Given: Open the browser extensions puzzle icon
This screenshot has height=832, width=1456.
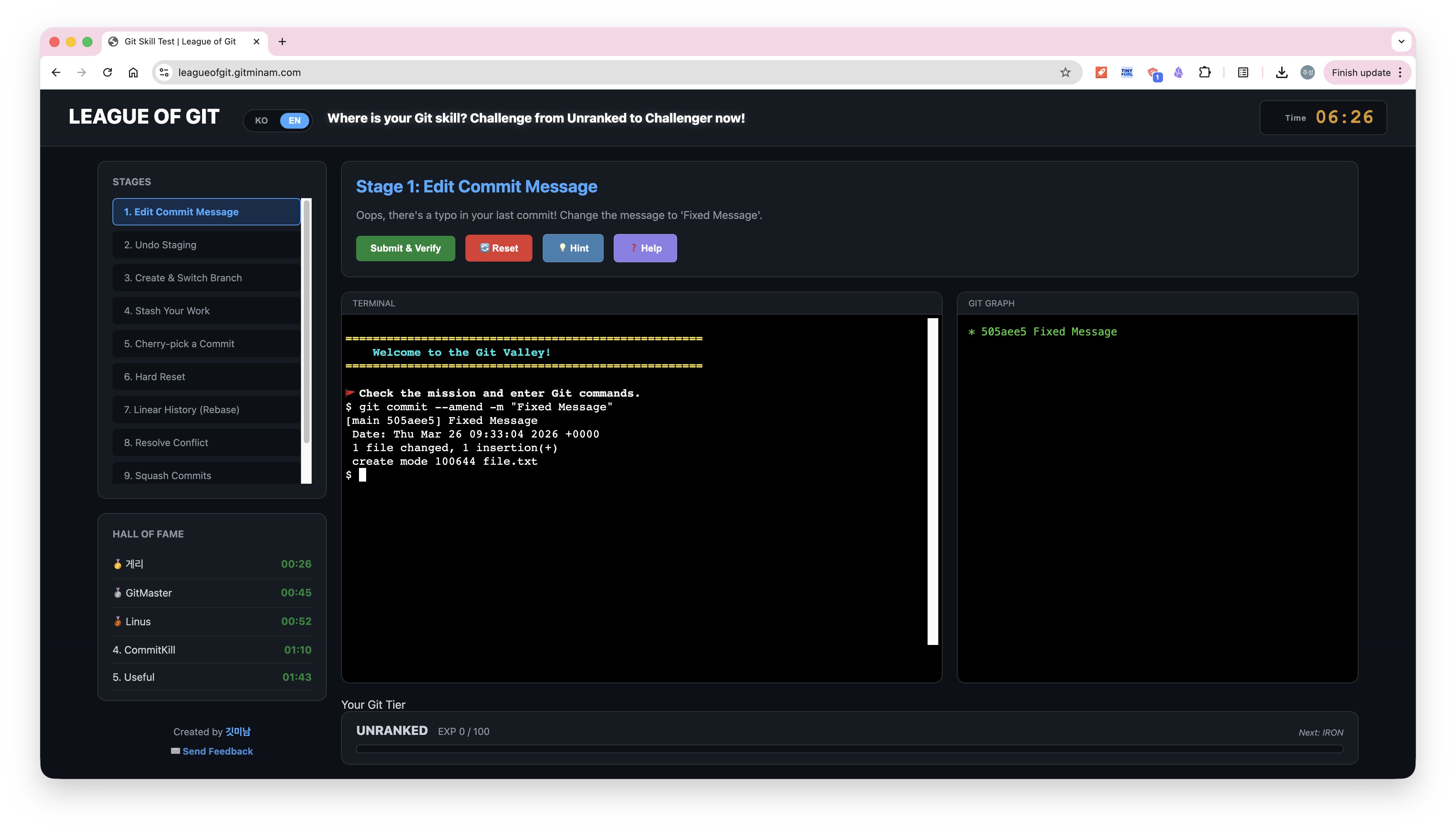Looking at the screenshot, I should (x=1204, y=73).
